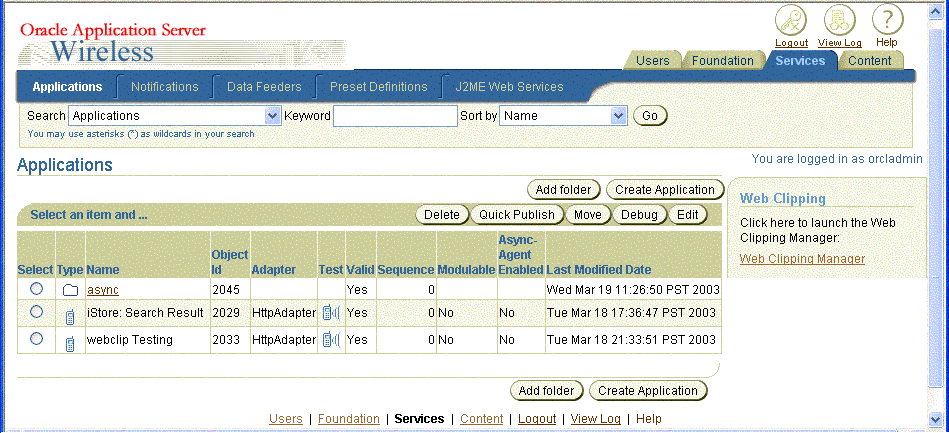949x433 pixels.
Task: Click the Logout key icon
Action: point(791,21)
